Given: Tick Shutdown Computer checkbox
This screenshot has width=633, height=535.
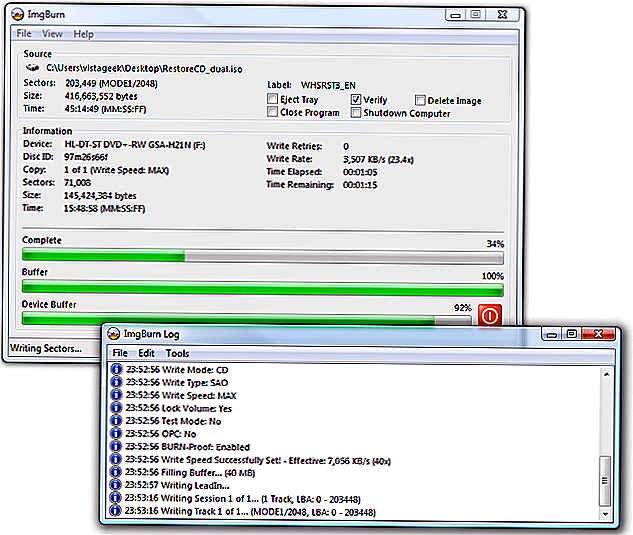Looking at the screenshot, I should click(356, 113).
